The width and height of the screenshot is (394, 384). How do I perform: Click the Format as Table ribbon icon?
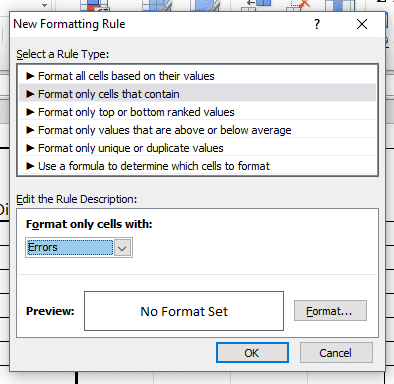157,6
